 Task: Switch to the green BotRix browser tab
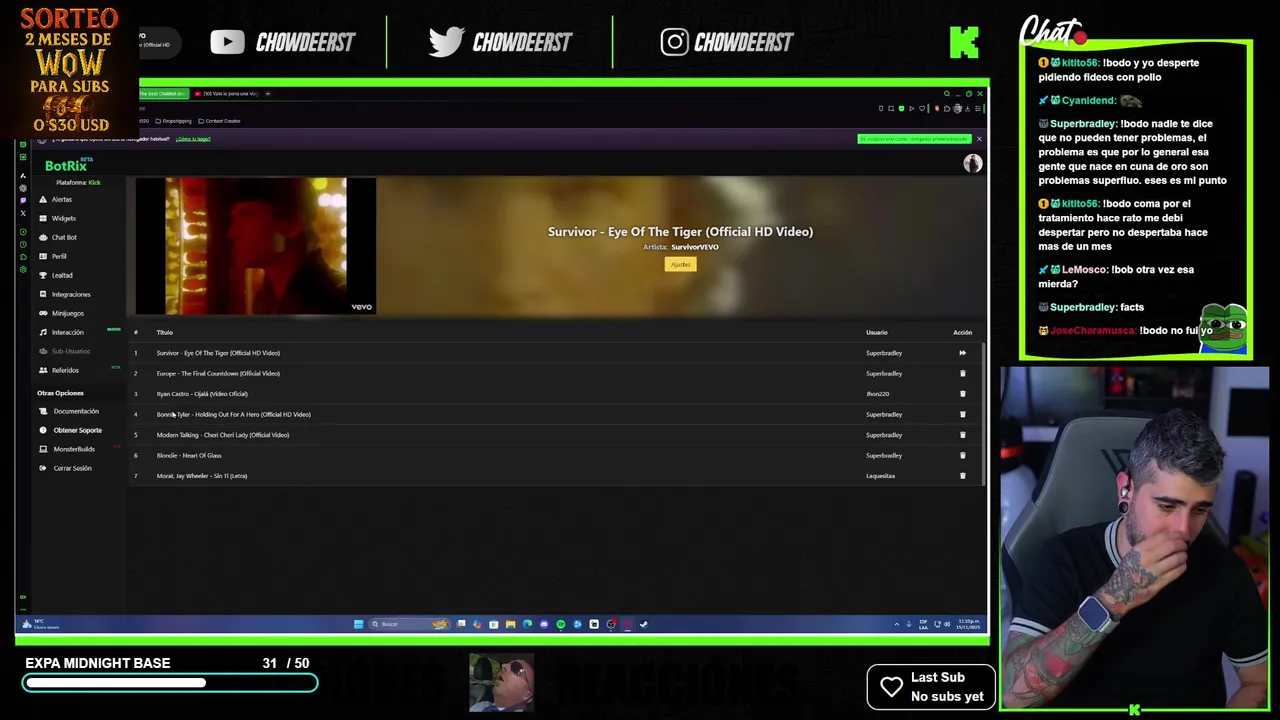pos(163,93)
